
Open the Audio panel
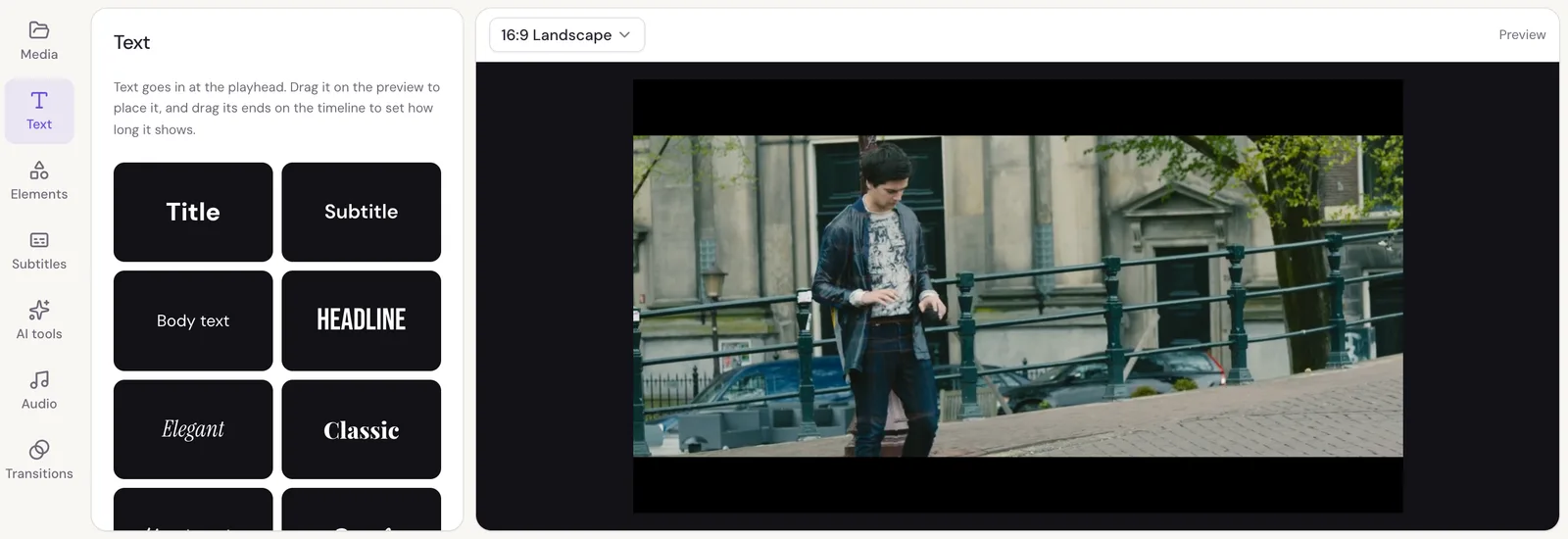click(x=39, y=390)
